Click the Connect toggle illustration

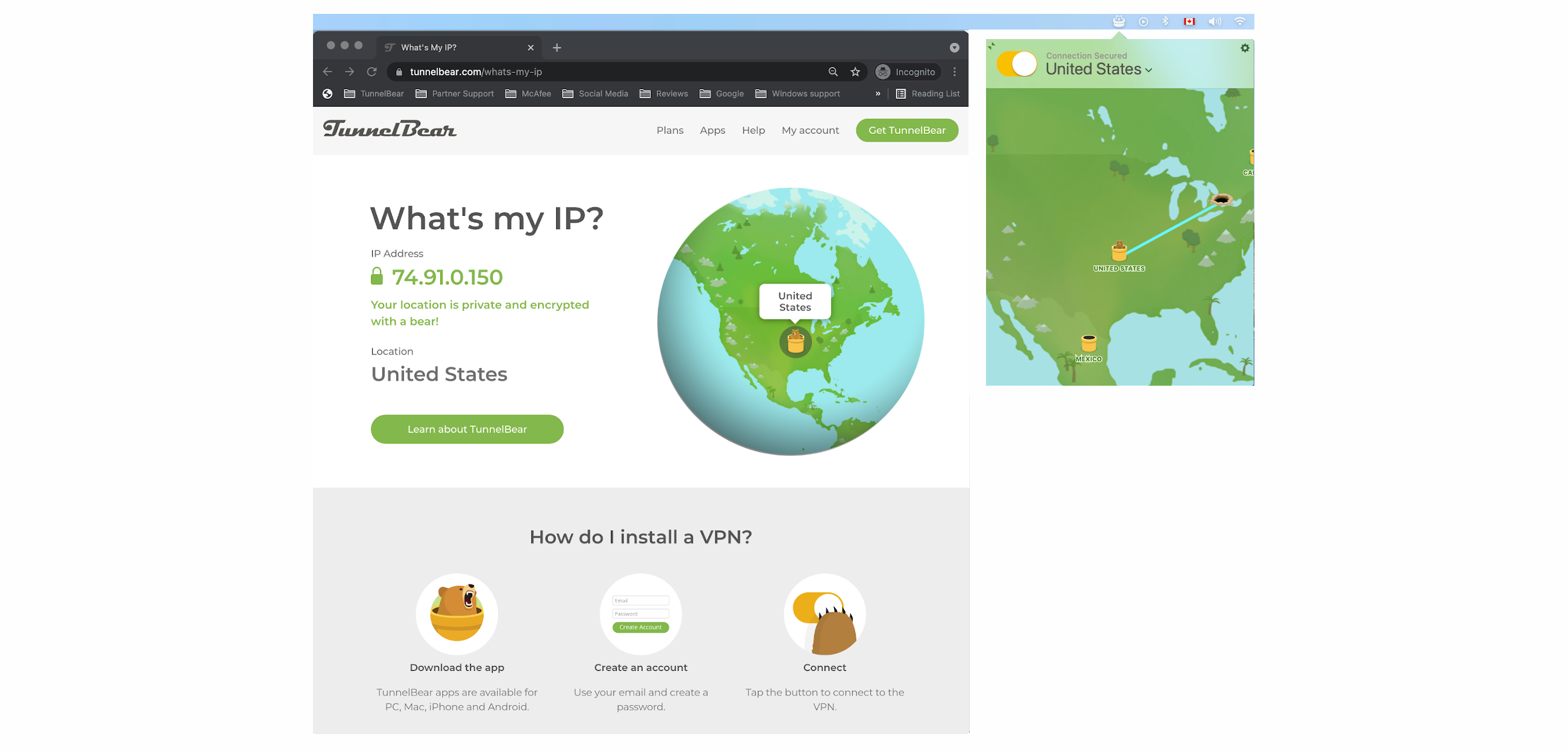(x=824, y=614)
